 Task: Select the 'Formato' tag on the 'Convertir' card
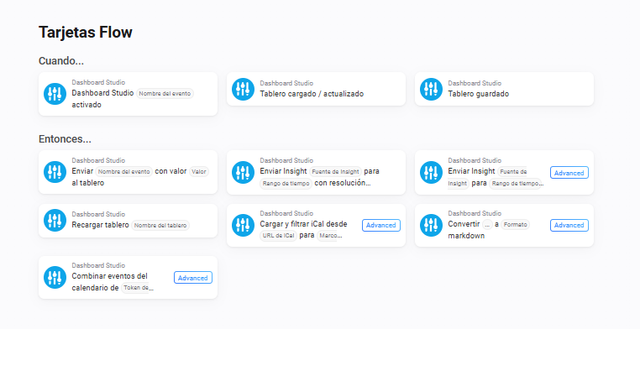(x=515, y=224)
